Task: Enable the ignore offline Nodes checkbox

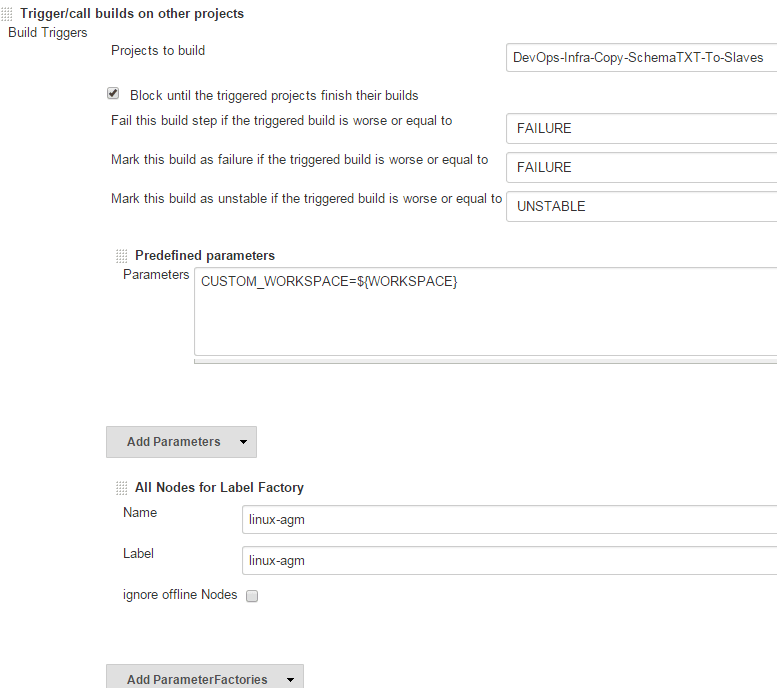Action: click(x=252, y=596)
